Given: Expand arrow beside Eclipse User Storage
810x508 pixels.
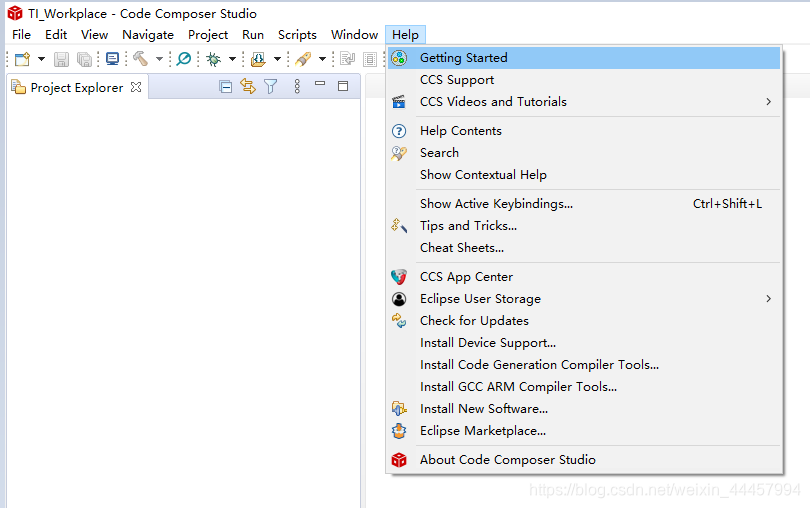Looking at the screenshot, I should pyautogui.click(x=769, y=299).
